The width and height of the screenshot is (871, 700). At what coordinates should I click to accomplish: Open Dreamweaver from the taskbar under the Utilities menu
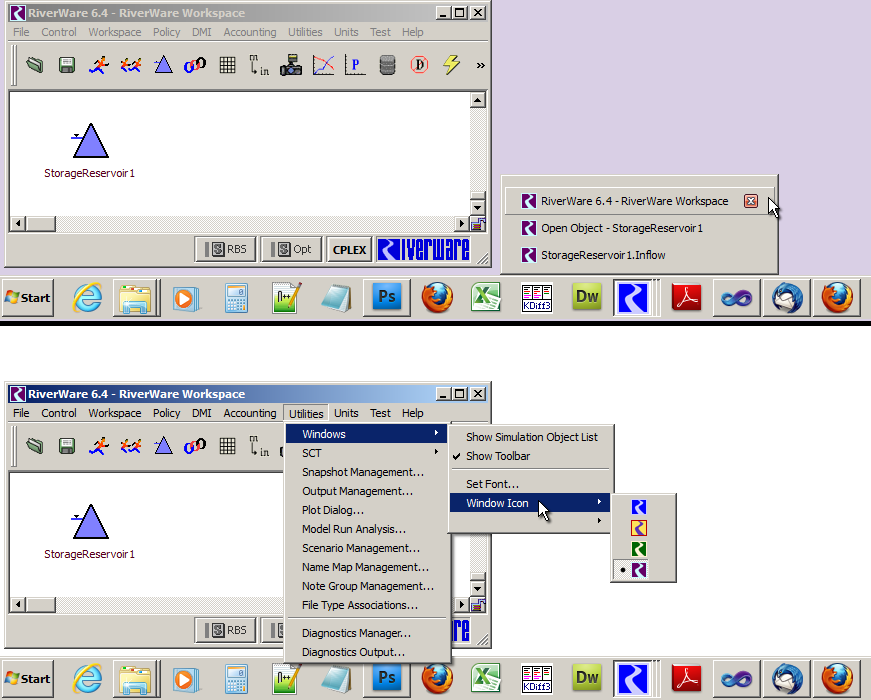[587, 678]
